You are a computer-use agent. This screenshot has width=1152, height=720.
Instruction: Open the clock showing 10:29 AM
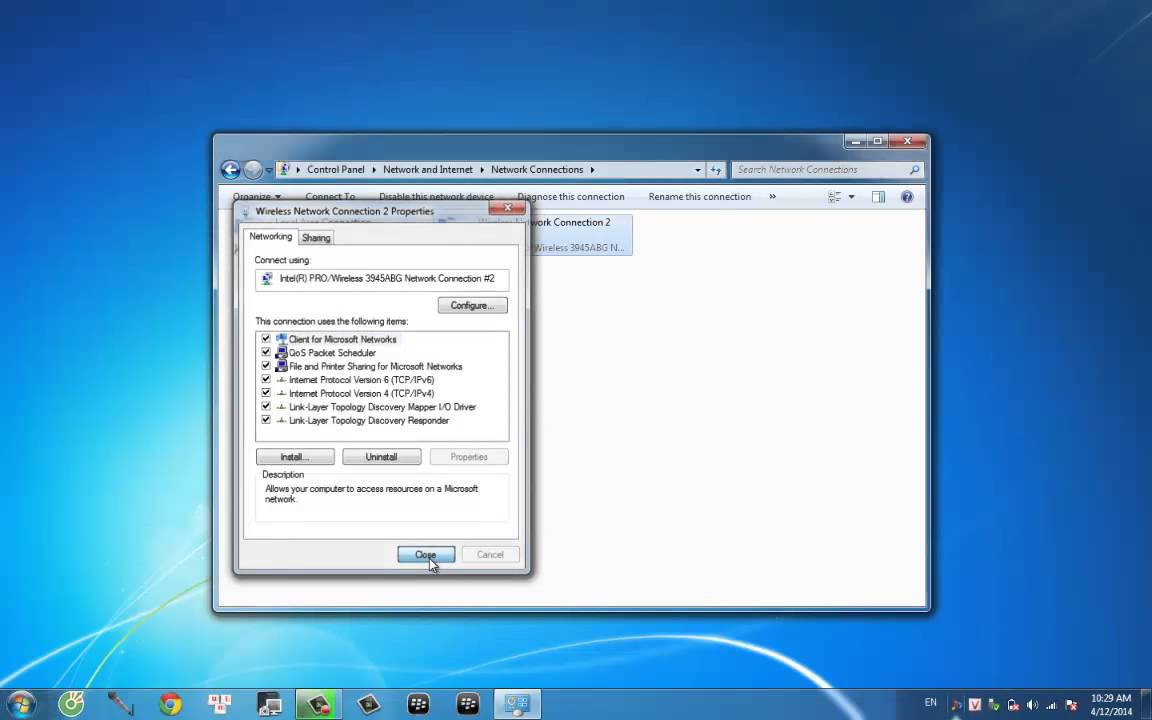coord(1111,705)
